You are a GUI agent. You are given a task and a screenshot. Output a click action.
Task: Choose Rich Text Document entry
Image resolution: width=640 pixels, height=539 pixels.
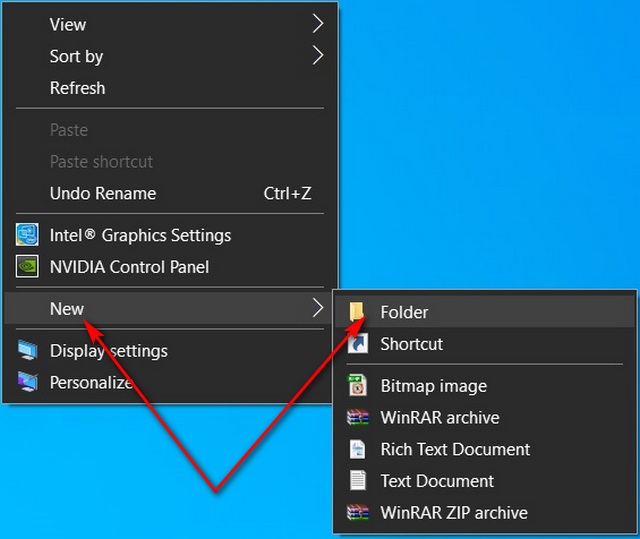[485, 449]
